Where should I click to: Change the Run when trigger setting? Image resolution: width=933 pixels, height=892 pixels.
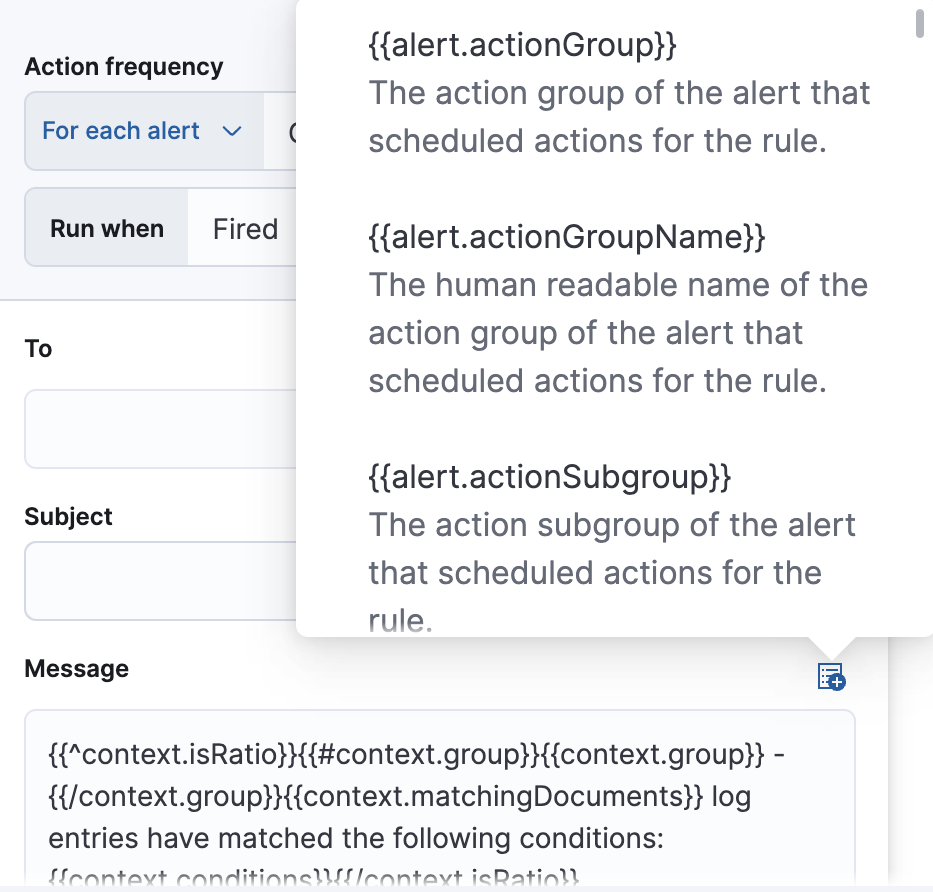[x=106, y=227]
